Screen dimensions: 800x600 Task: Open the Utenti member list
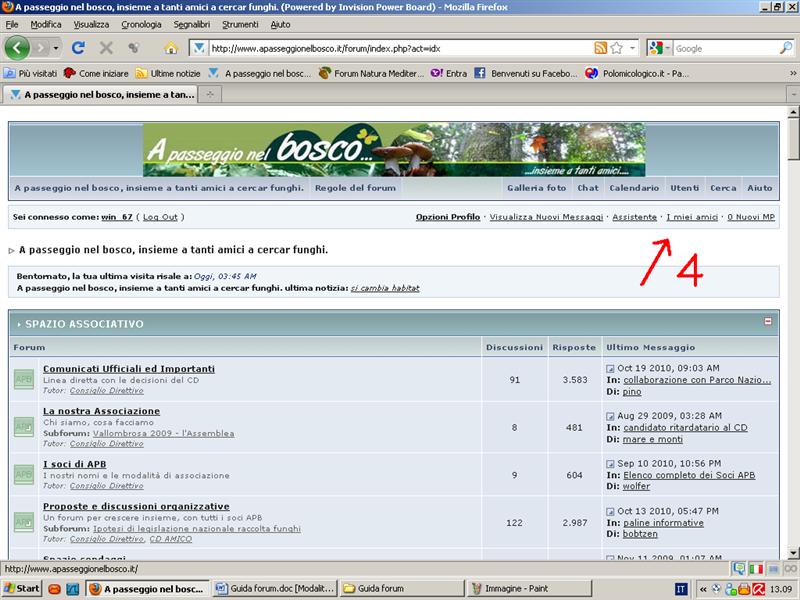pos(685,188)
